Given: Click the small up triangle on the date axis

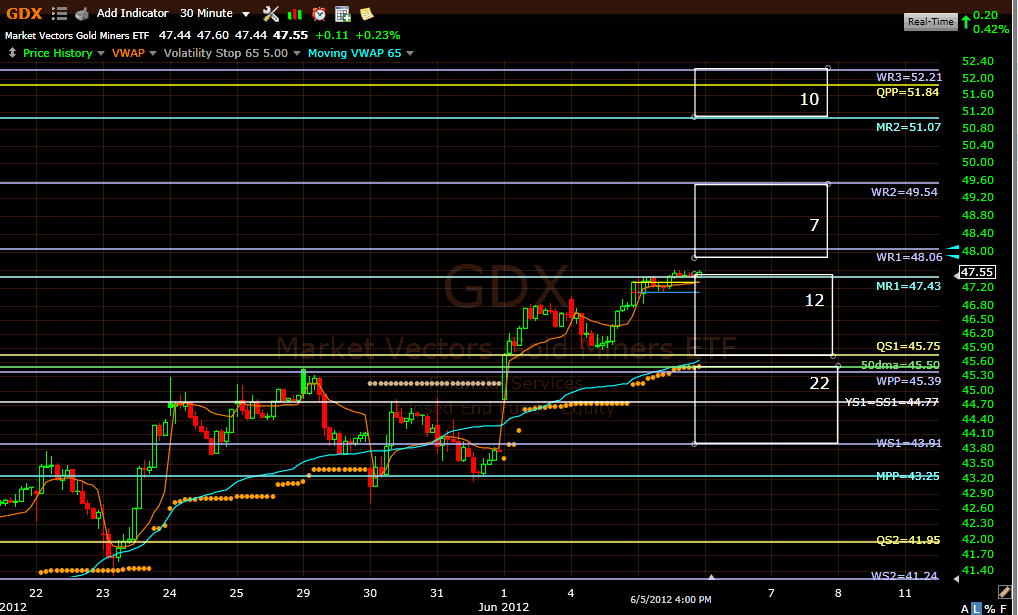Looking at the screenshot, I should [x=712, y=576].
